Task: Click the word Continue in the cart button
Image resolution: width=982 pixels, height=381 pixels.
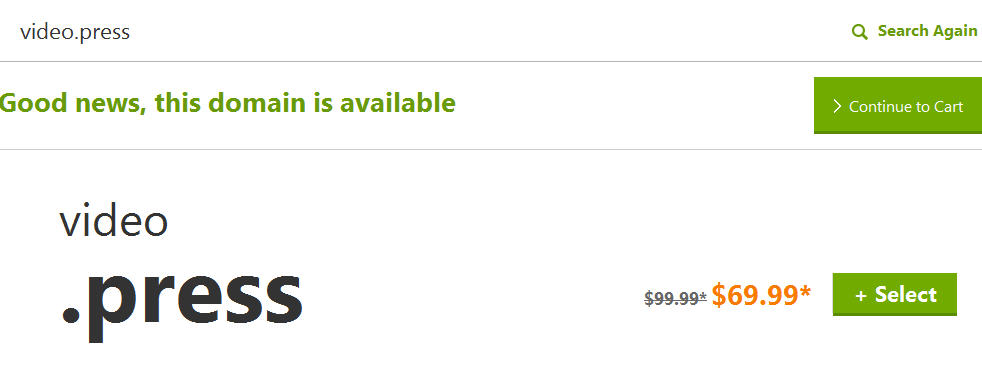Action: click(x=880, y=107)
